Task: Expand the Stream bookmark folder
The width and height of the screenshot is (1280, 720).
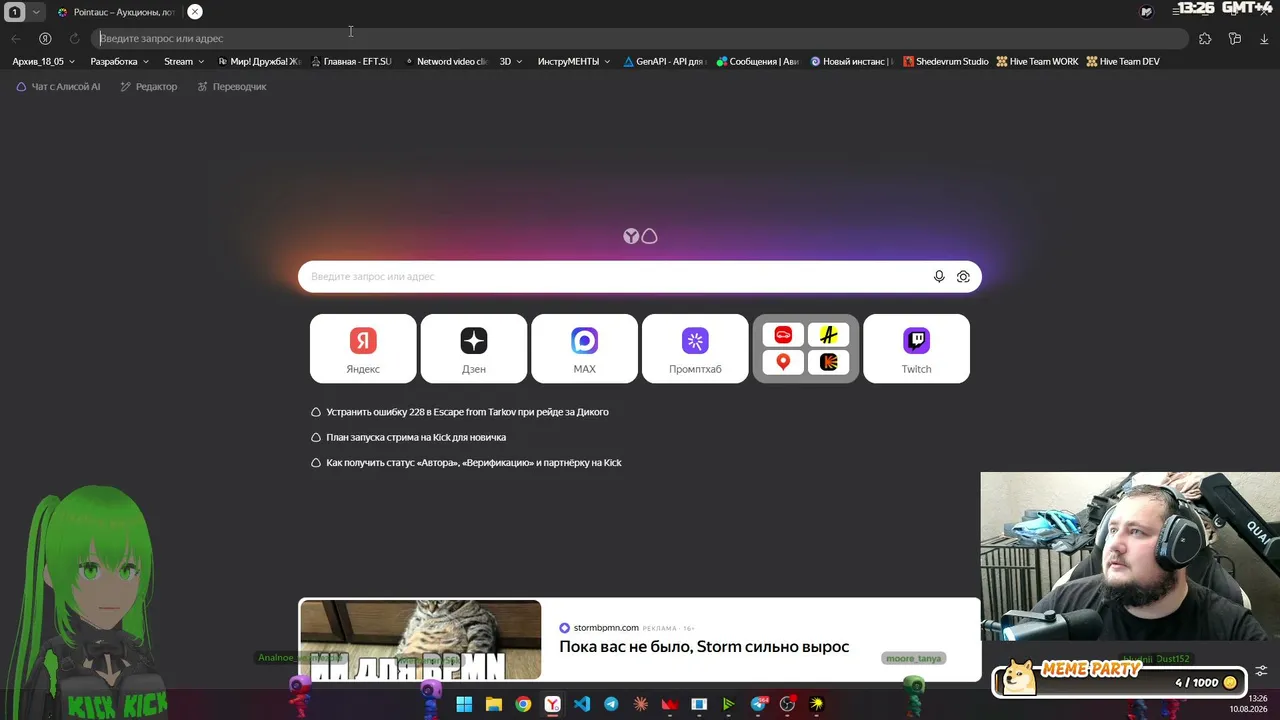Action: 184,62
